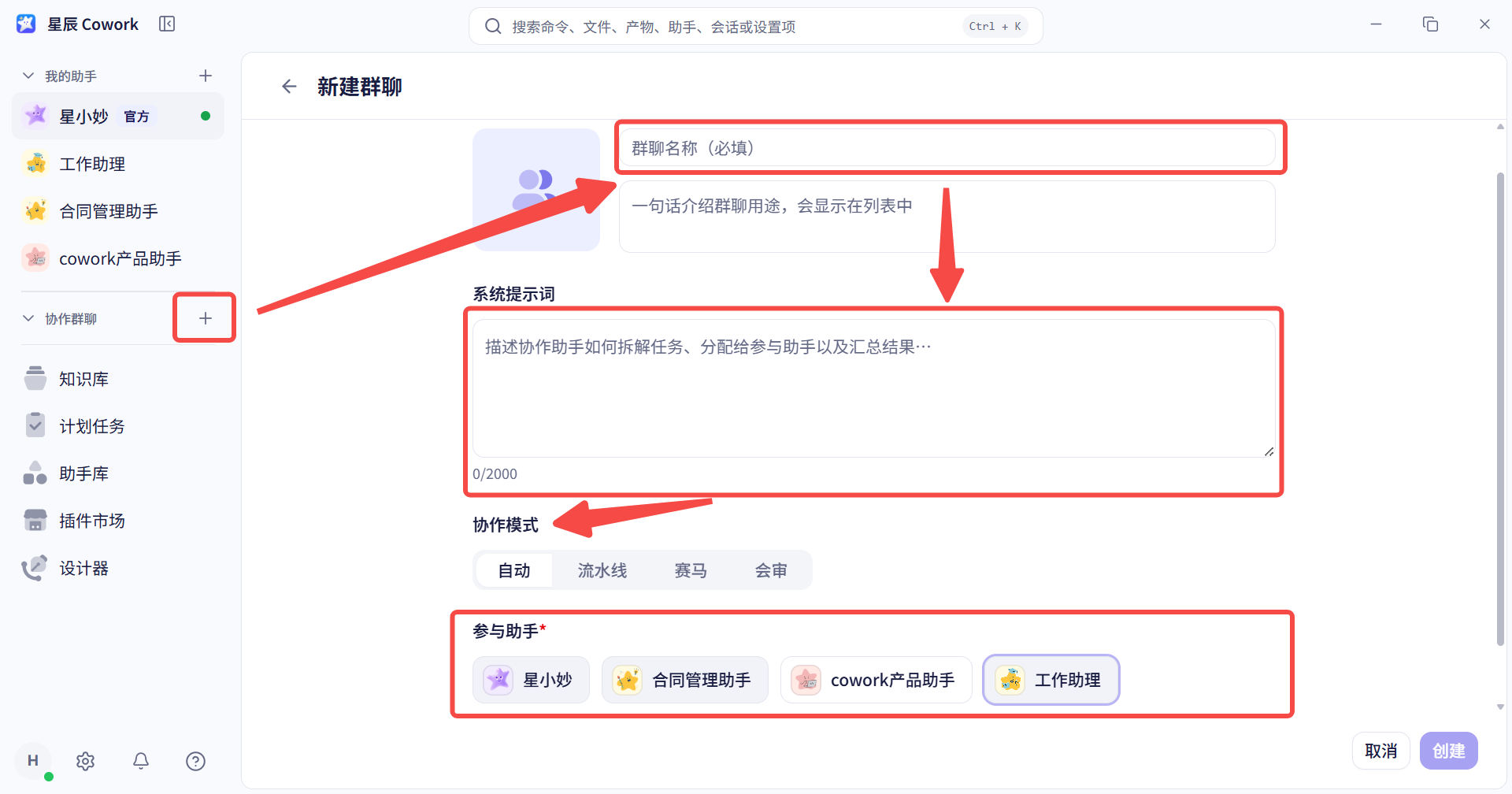This screenshot has height=794, width=1512.
Task: Focus the group chat description field
Action: pos(947,217)
